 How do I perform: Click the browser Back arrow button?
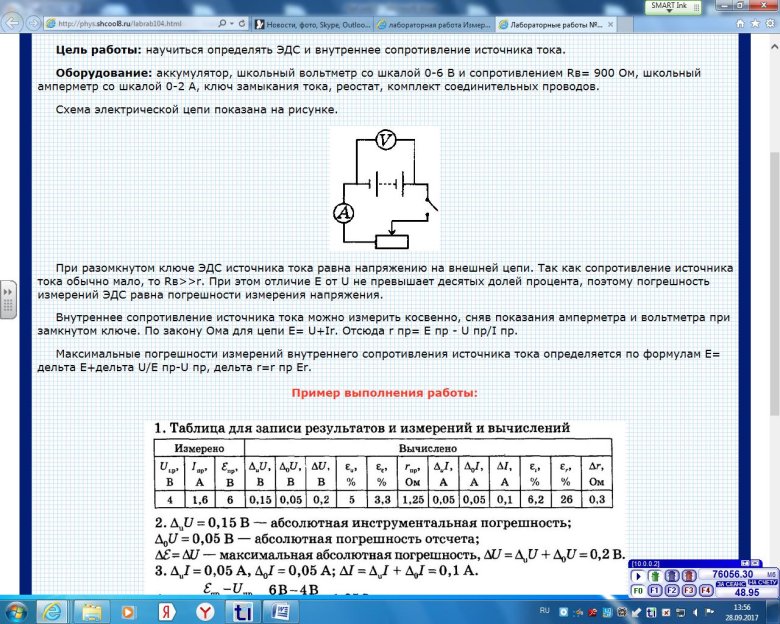[14, 21]
